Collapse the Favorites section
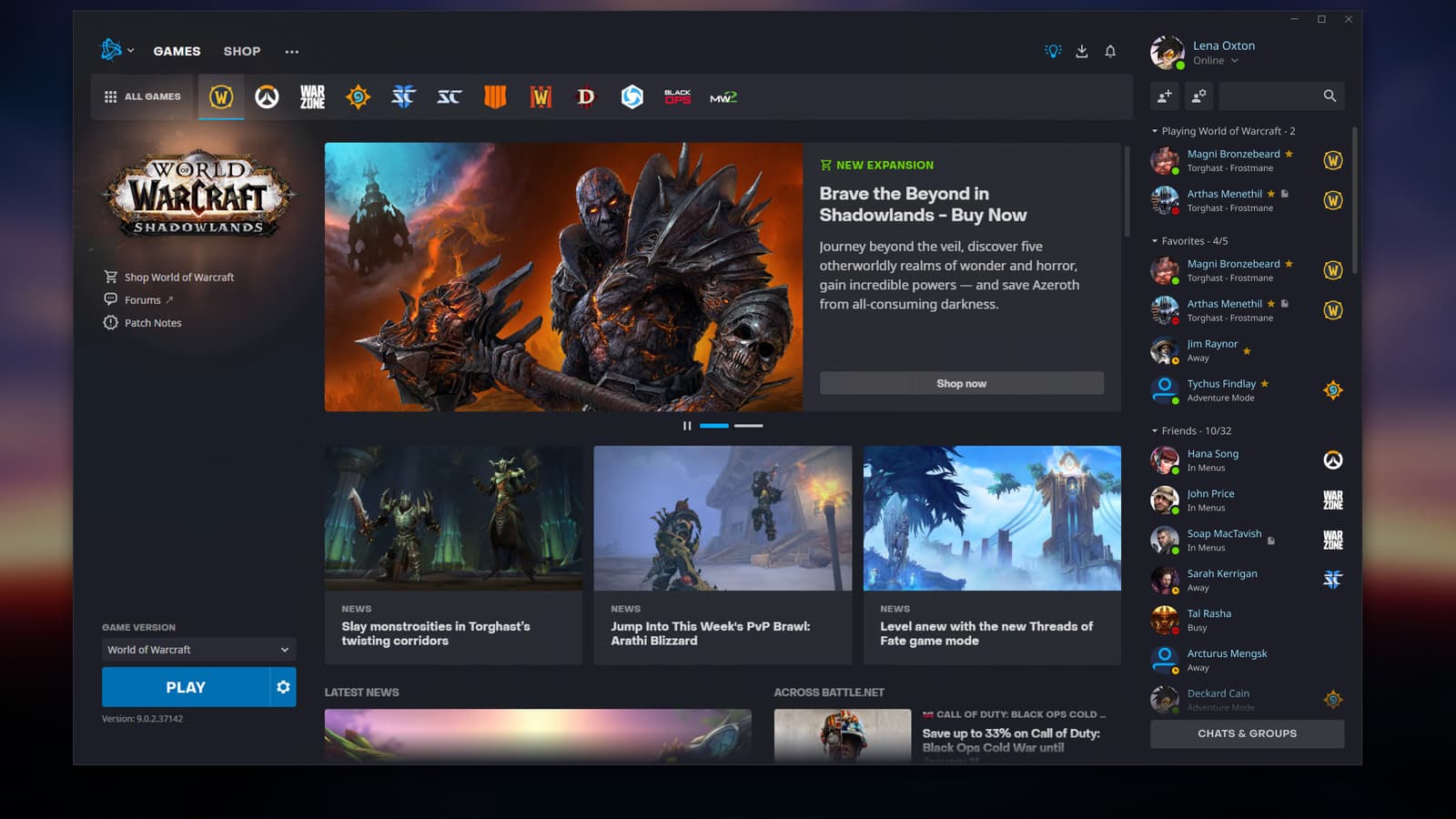The width and height of the screenshot is (1456, 819). [1189, 241]
